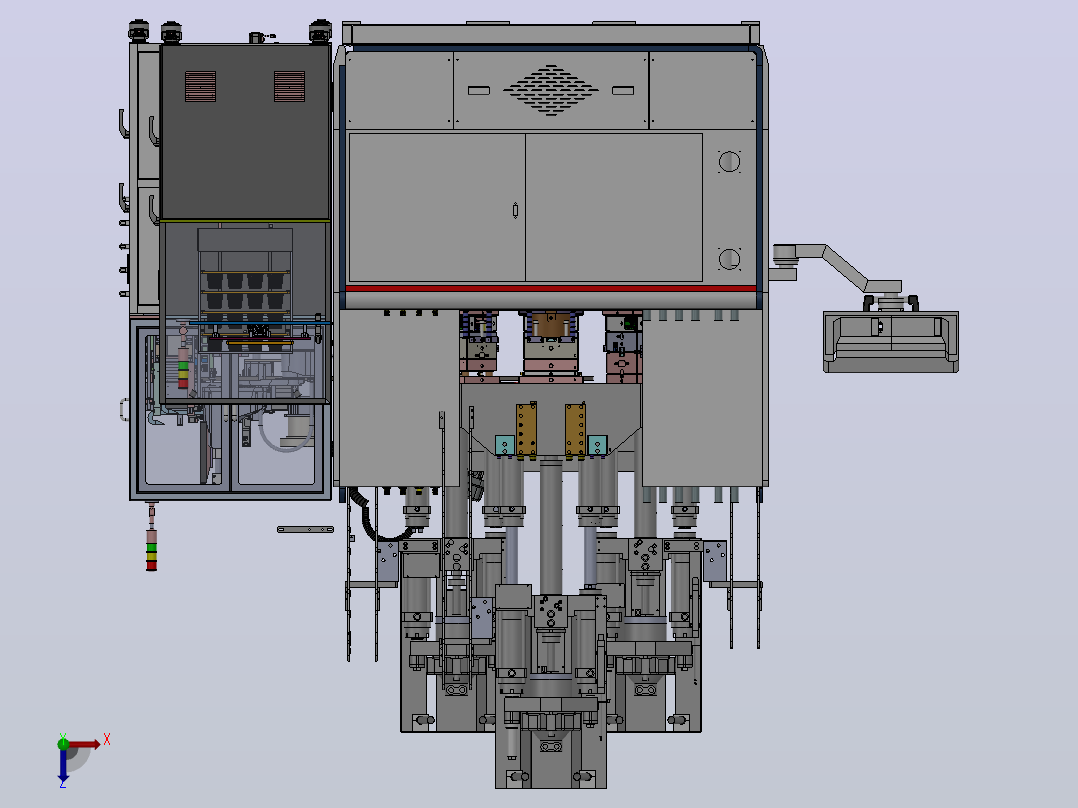Select the lower circular port on the right panel

pyautogui.click(x=729, y=259)
